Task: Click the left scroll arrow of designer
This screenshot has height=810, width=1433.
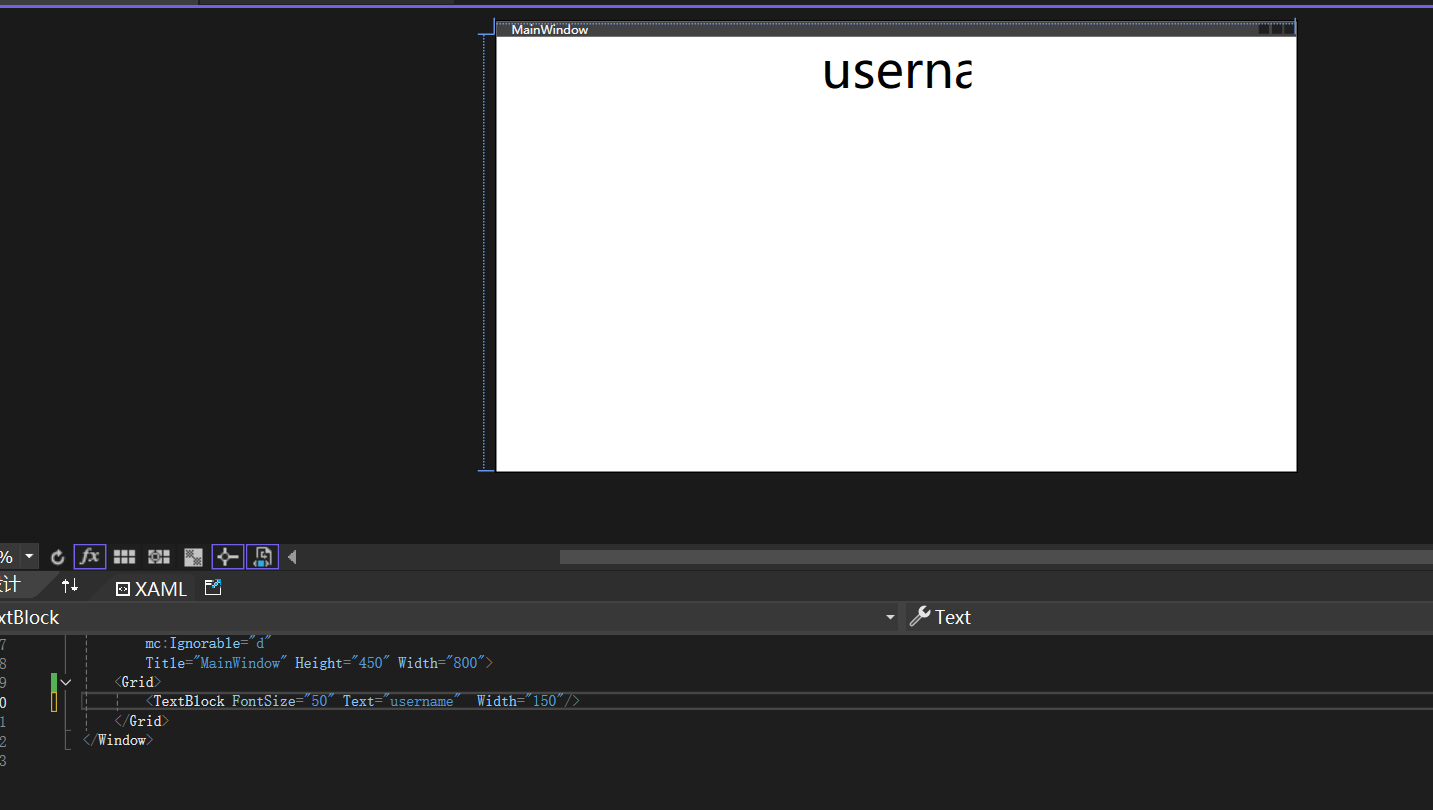Action: 292,557
